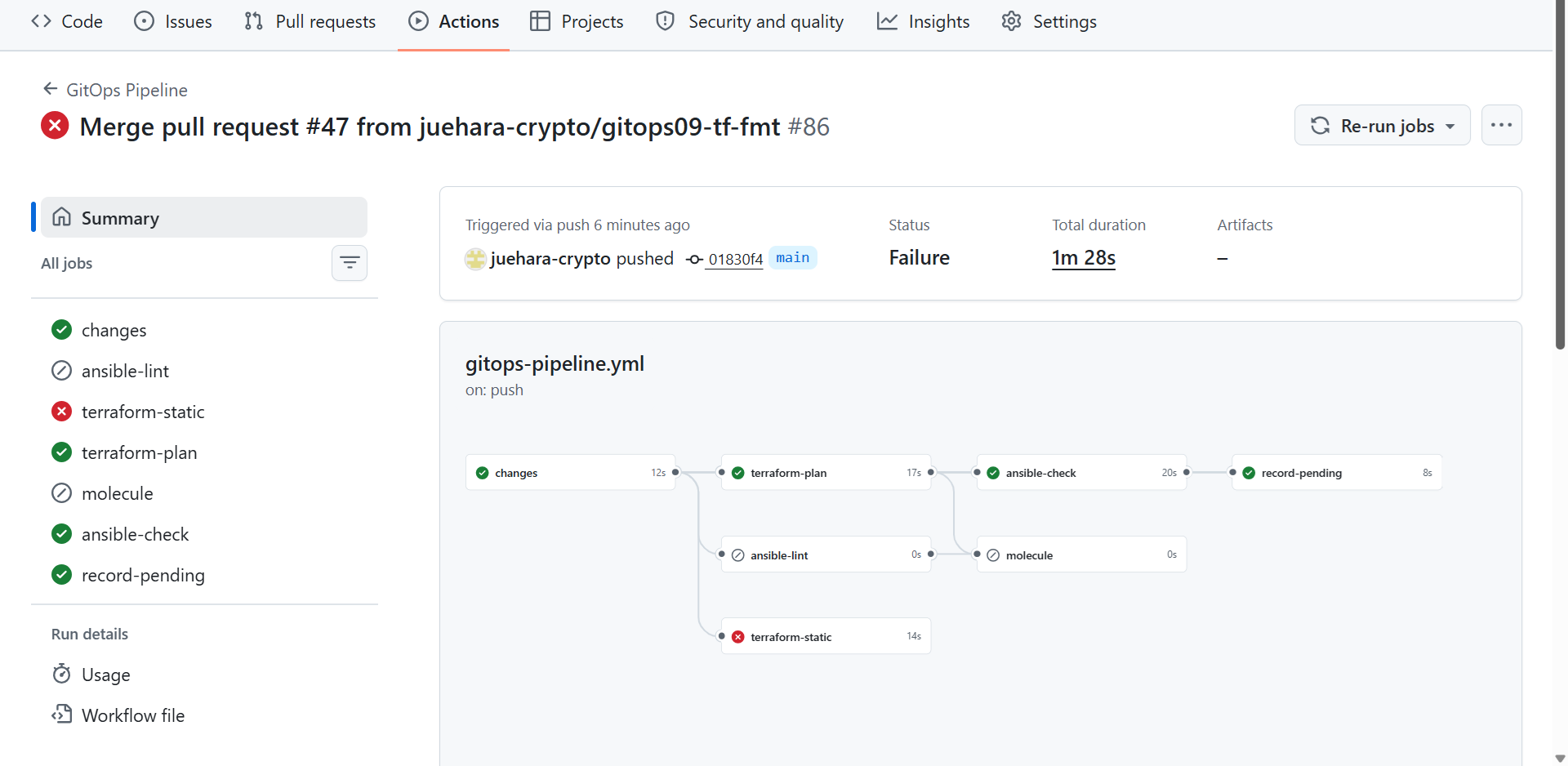Open the GitOps Pipeline workflow link
Viewport: 1568px width, 766px height.
tap(127, 90)
